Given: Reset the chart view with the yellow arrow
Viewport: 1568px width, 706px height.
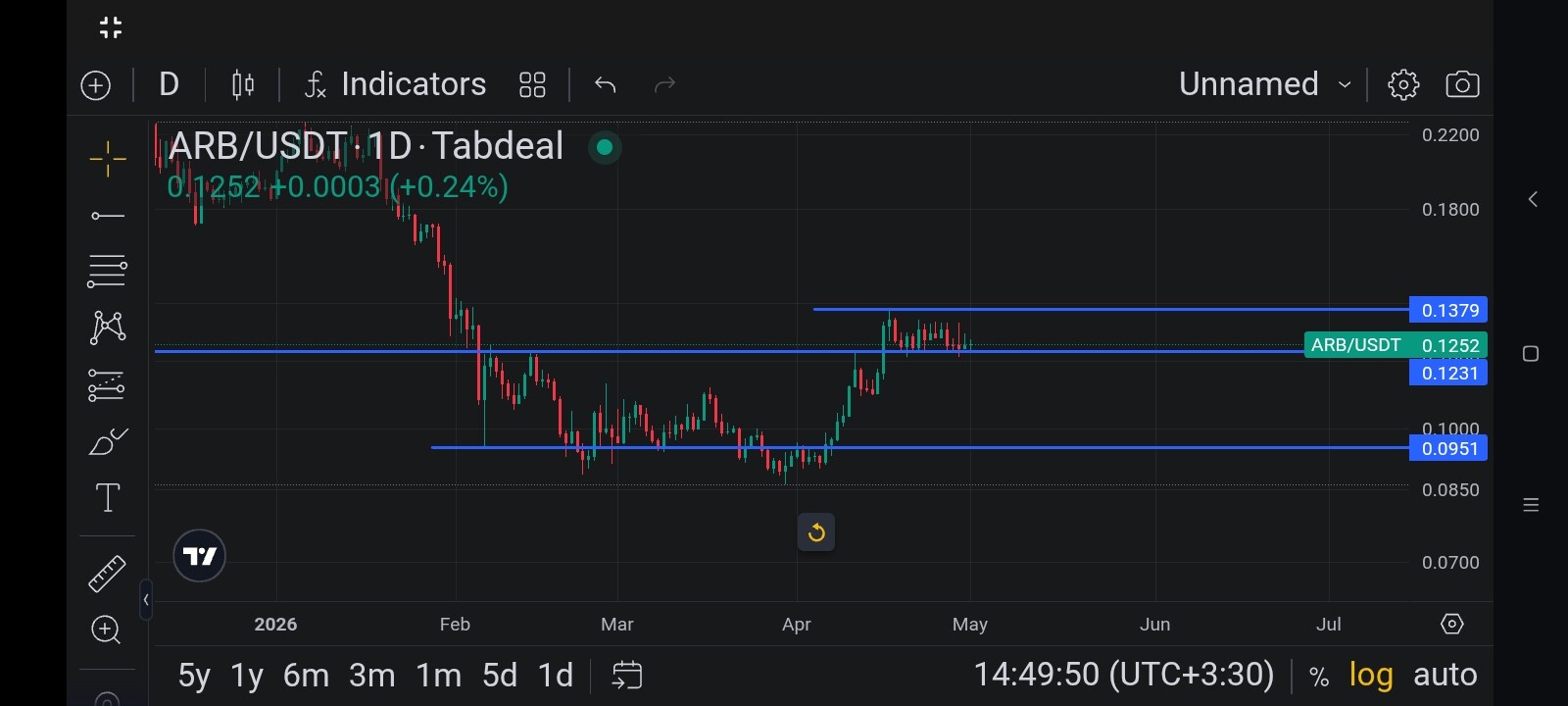Looking at the screenshot, I should point(816,532).
